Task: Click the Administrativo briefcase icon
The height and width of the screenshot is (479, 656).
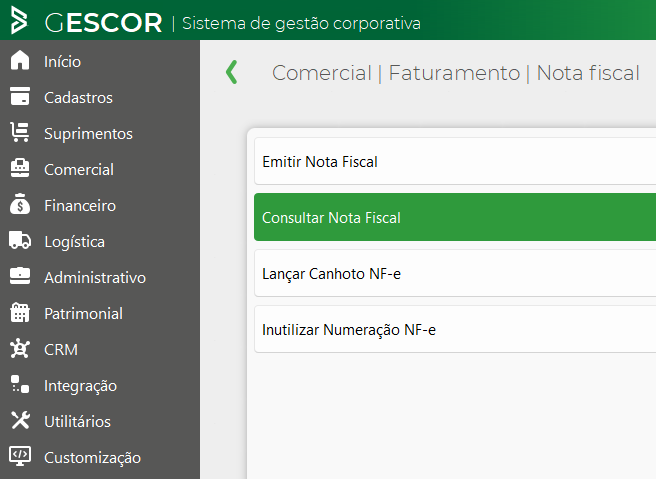Action: pos(20,276)
